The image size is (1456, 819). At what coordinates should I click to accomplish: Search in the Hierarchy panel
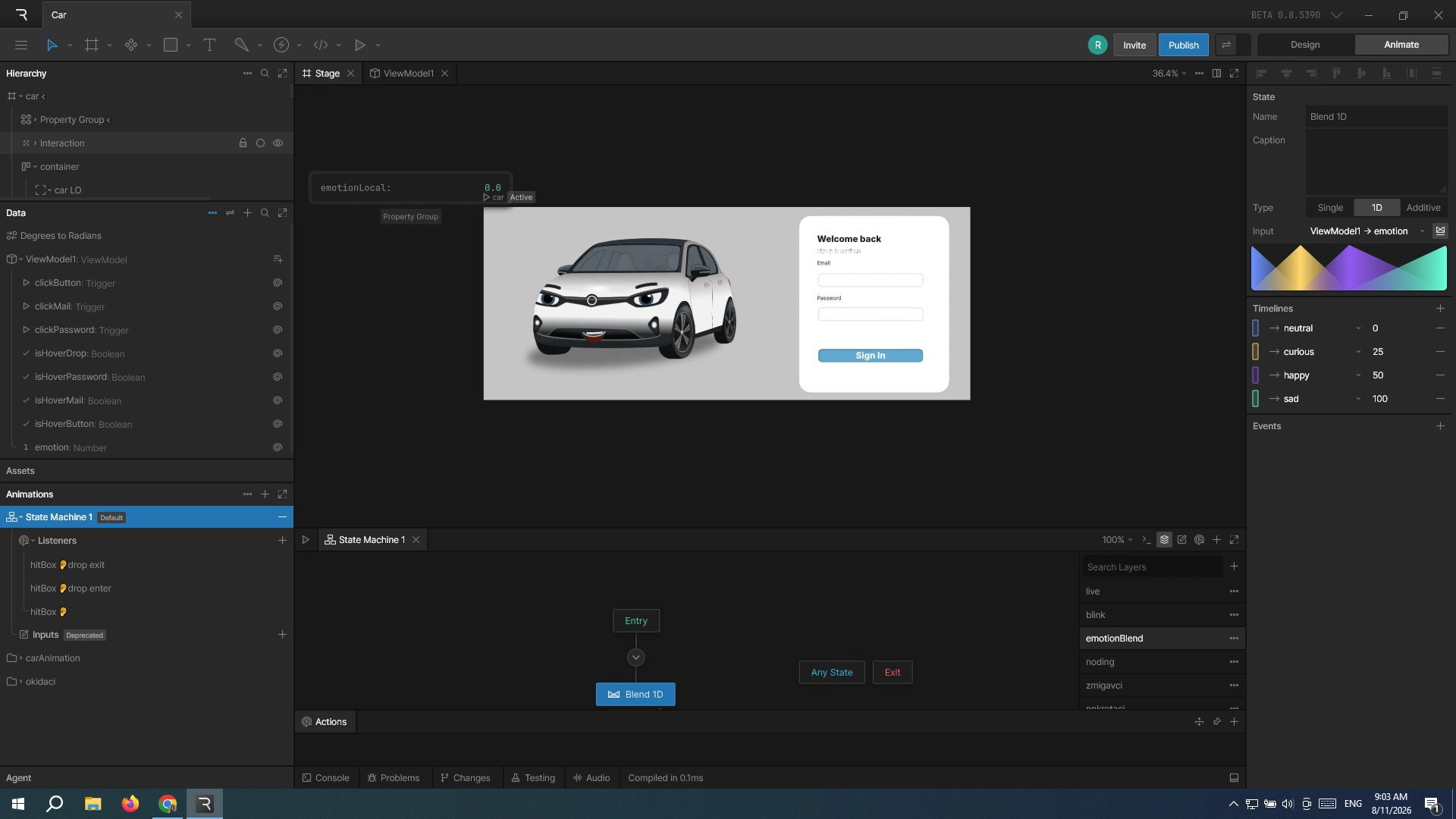click(x=265, y=74)
